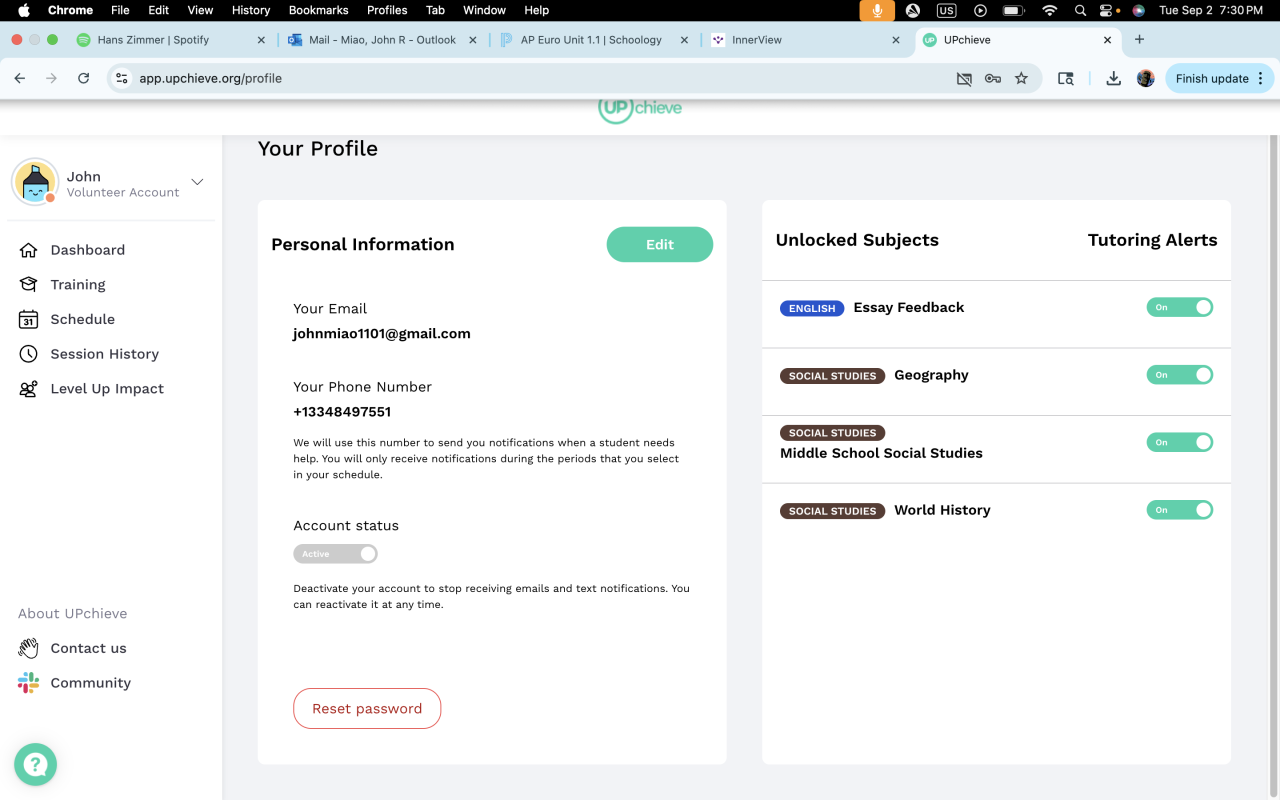This screenshot has width=1280, height=800.
Task: Open the Dashboard home icon
Action: 29,250
